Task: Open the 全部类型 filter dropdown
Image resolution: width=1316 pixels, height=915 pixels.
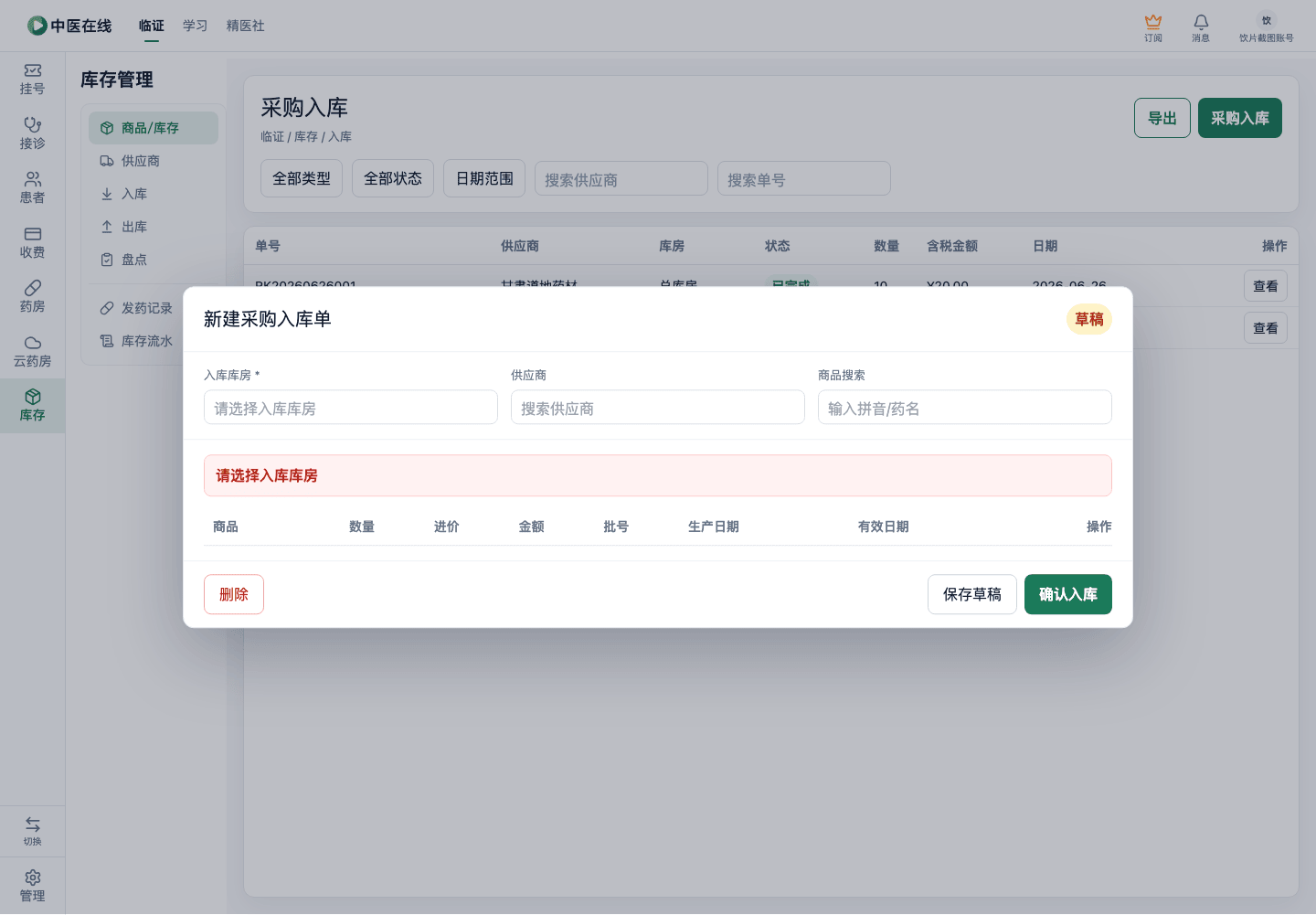Action: click(302, 178)
